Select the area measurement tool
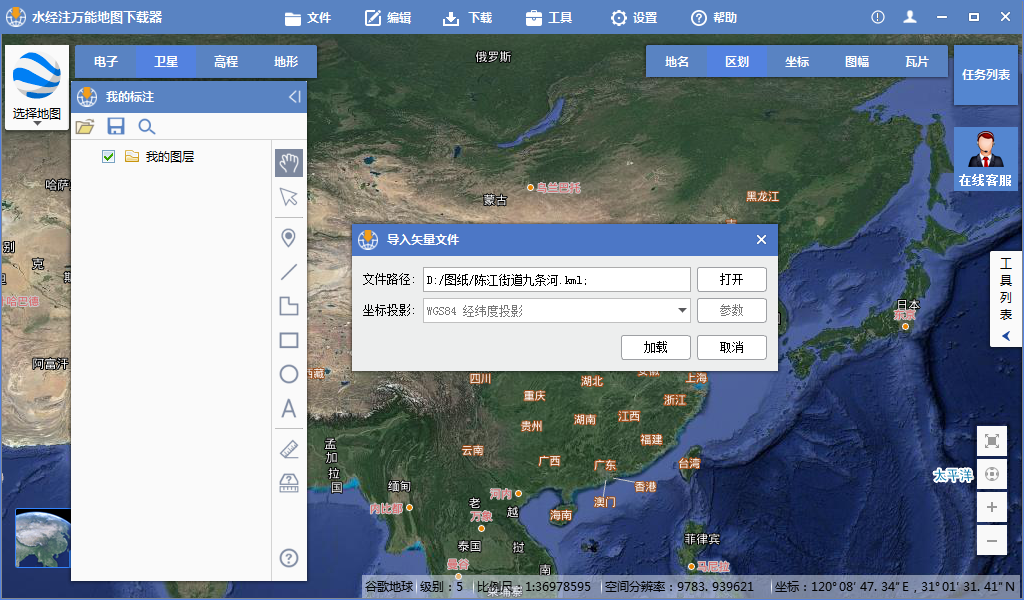This screenshot has width=1024, height=600. click(289, 483)
